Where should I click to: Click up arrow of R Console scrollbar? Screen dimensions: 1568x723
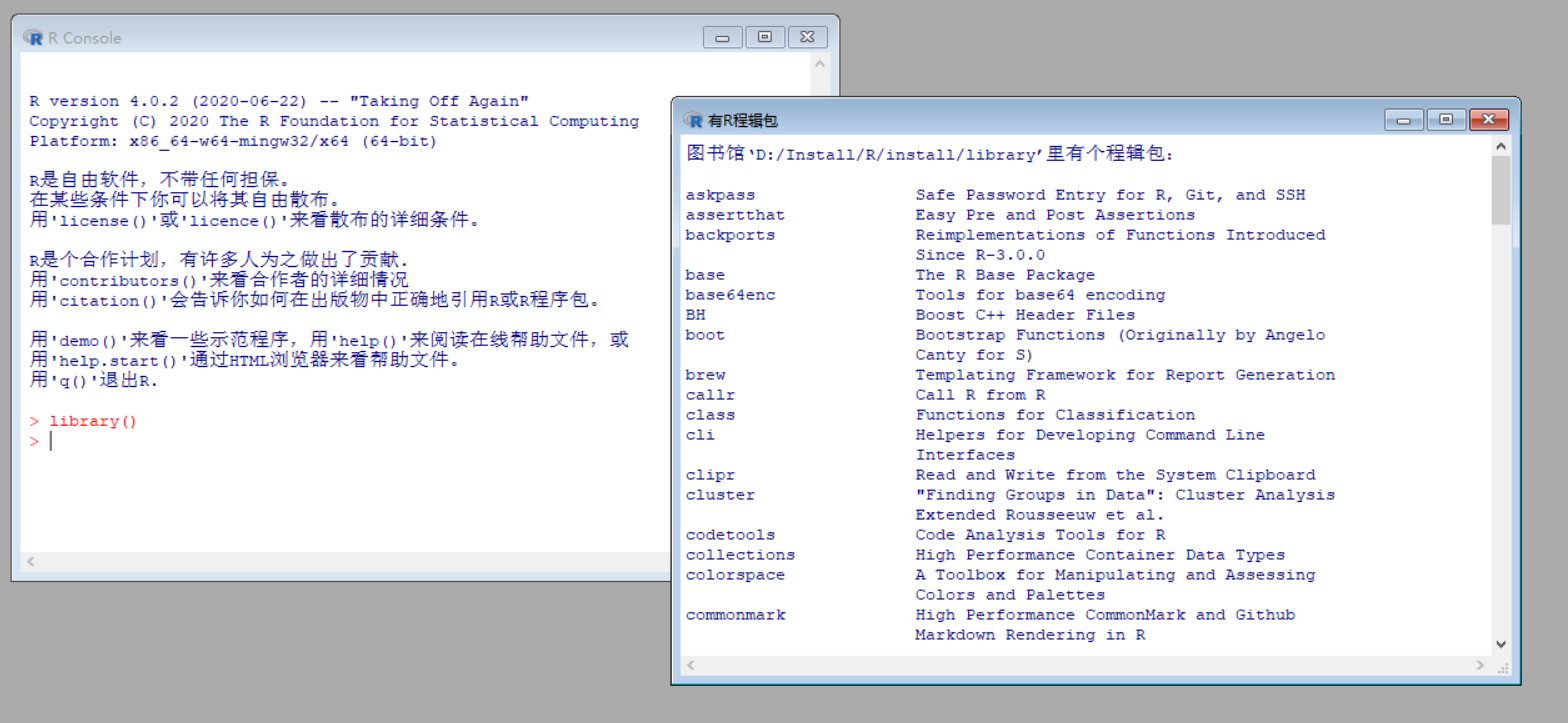(x=820, y=63)
